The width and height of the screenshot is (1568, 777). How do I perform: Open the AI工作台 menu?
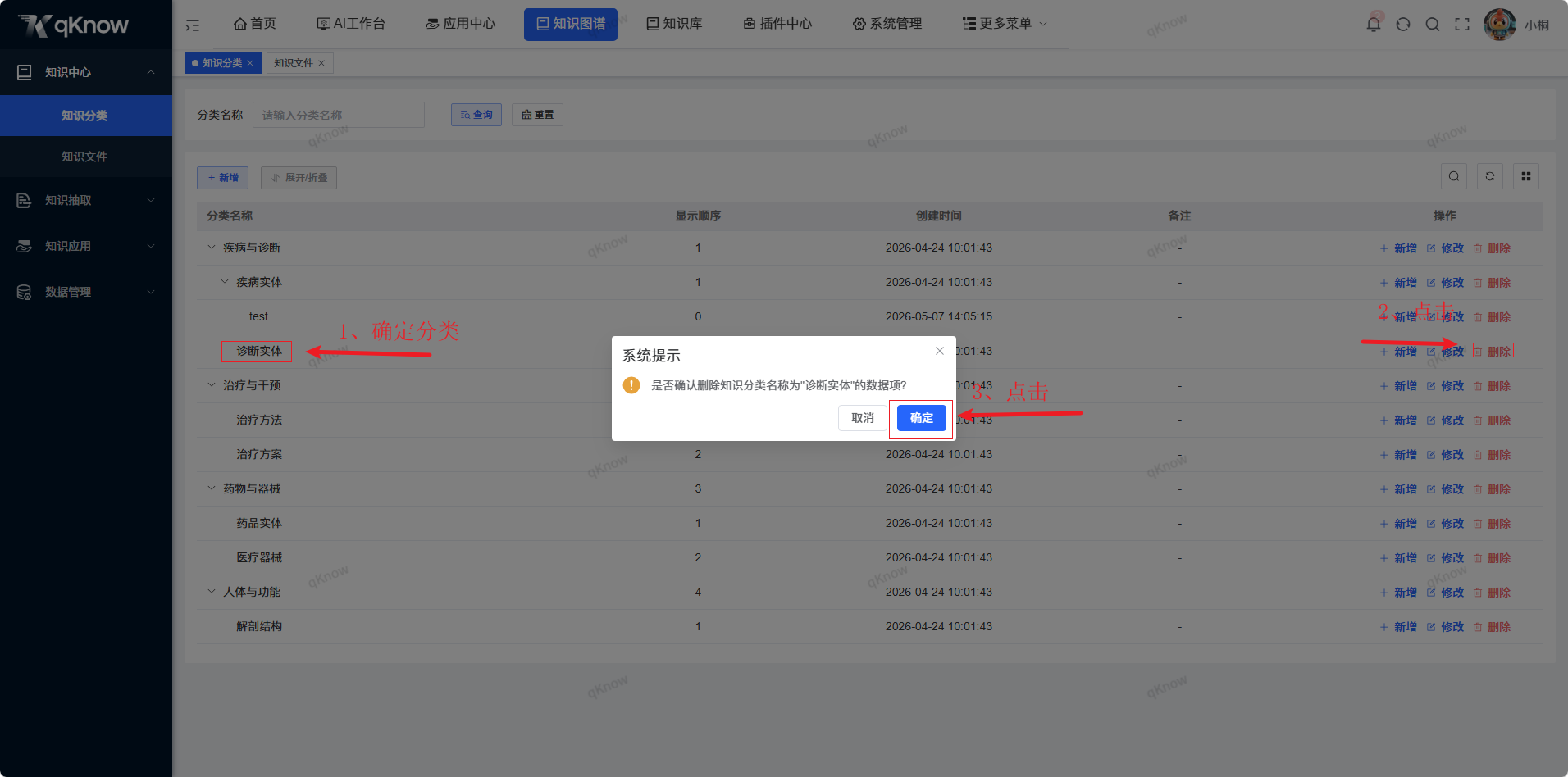(351, 24)
